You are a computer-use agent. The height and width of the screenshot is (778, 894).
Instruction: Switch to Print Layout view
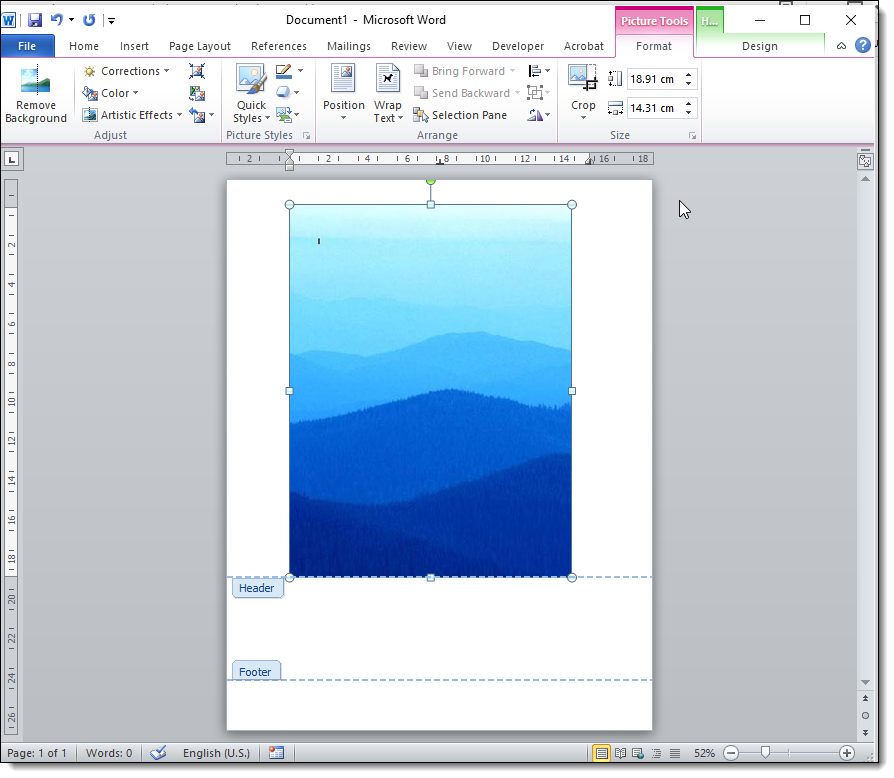[601, 753]
